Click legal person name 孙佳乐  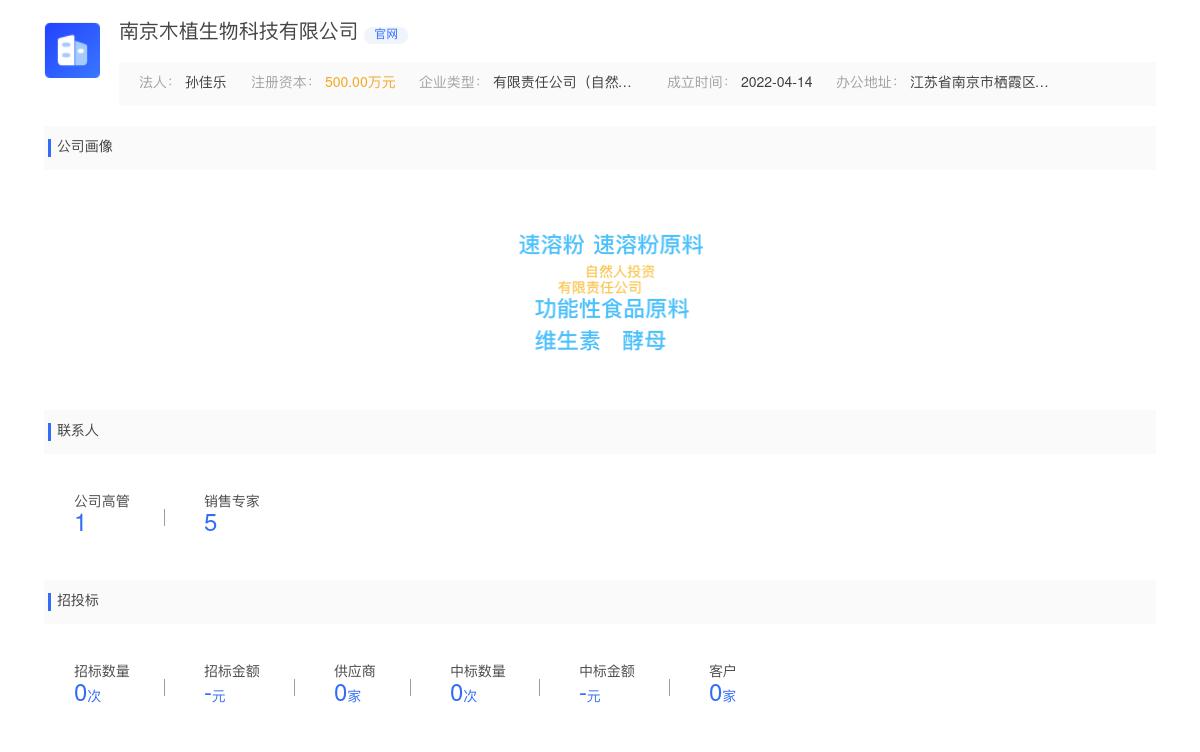(x=206, y=83)
